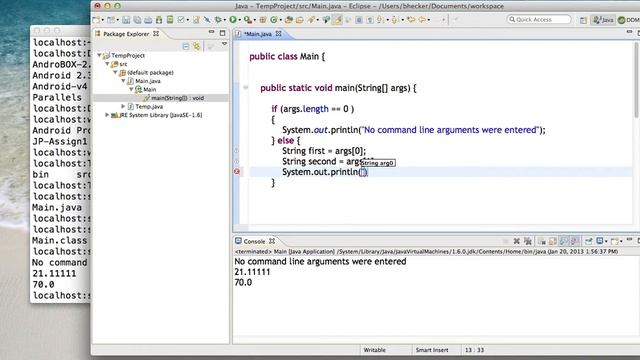Select main(String[]) : void in Package Explorer
Viewport: 640px width, 360px height.
point(178,98)
